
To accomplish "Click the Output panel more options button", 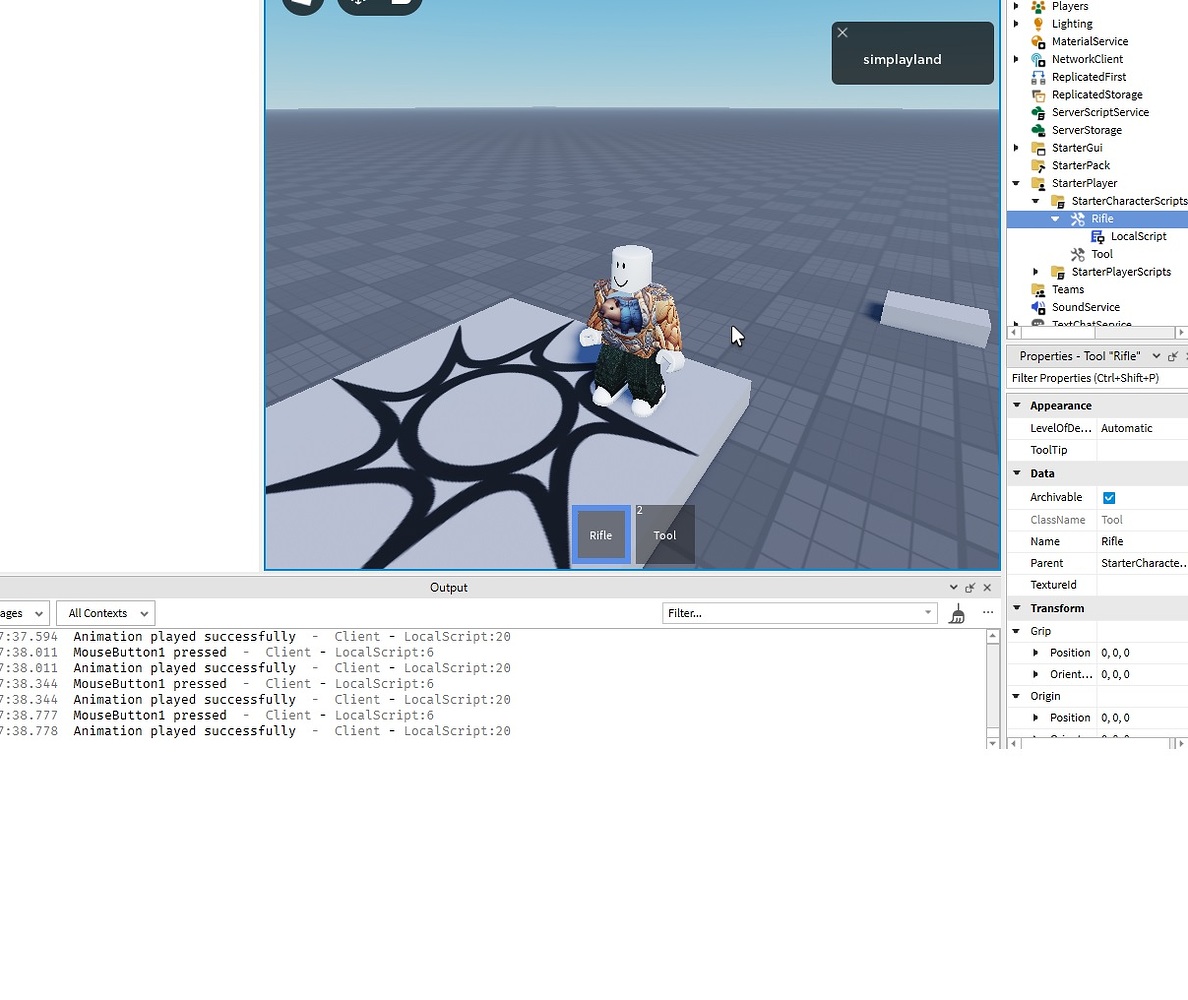I will coord(988,613).
